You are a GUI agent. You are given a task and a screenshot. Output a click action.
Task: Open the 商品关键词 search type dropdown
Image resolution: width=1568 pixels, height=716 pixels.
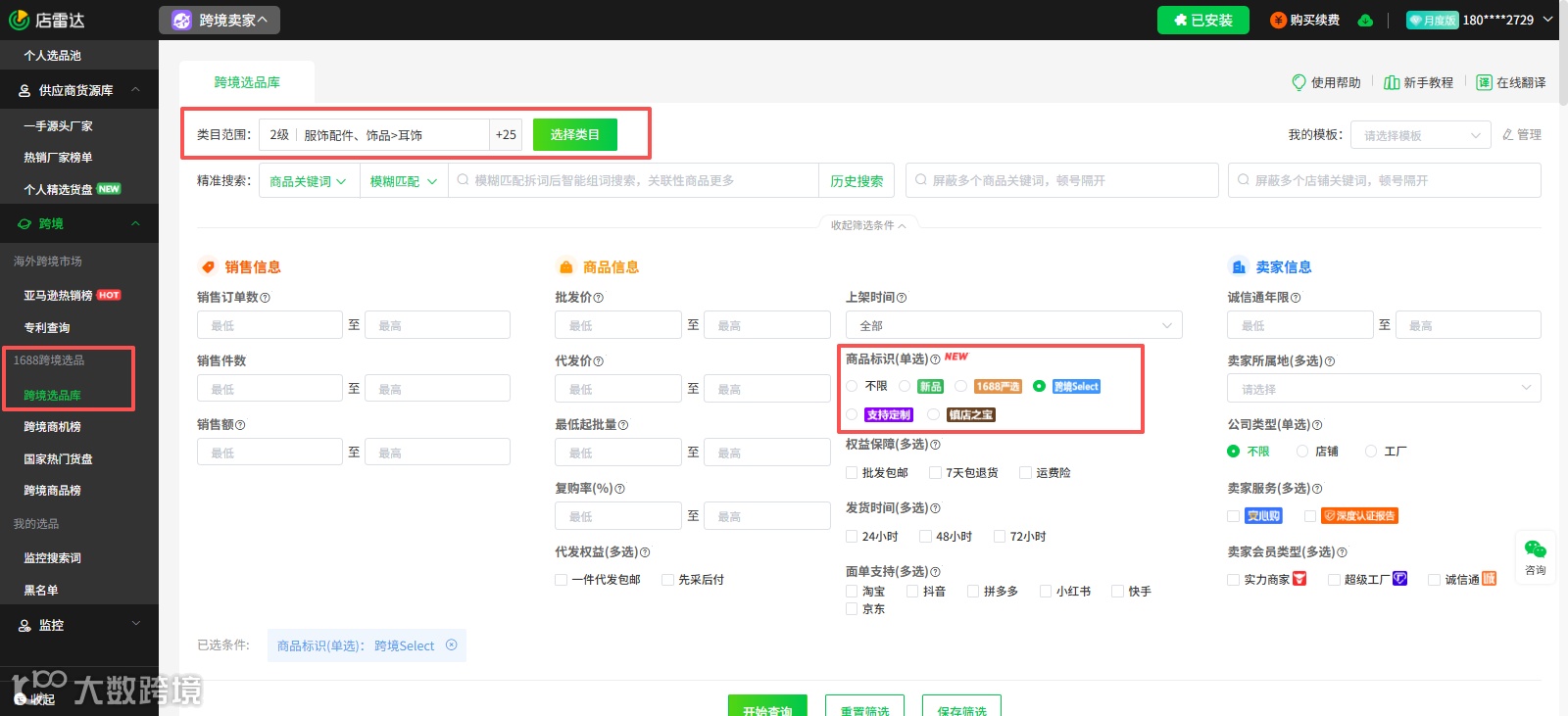tap(308, 181)
